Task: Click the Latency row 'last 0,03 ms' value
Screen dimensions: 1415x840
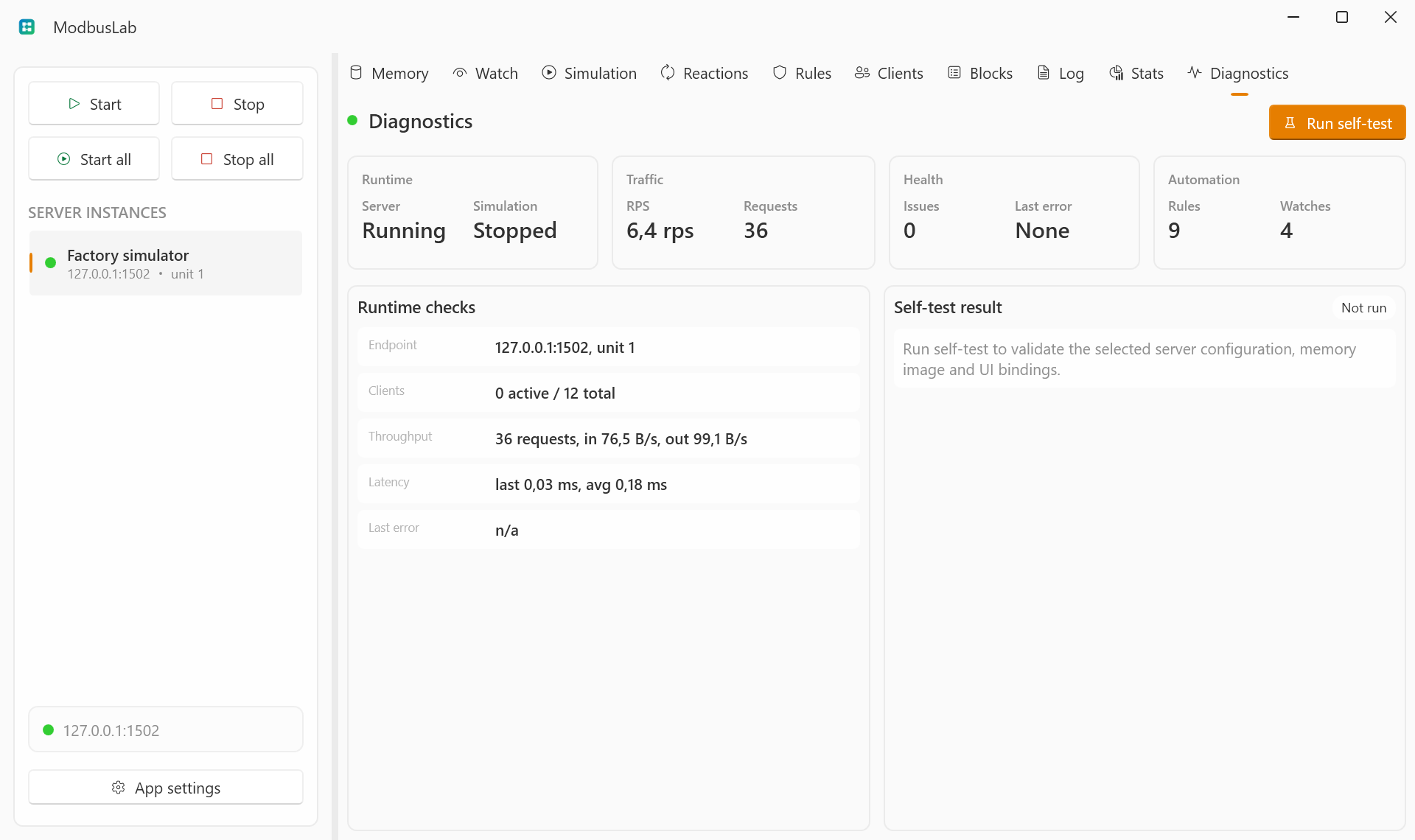Action: point(581,485)
